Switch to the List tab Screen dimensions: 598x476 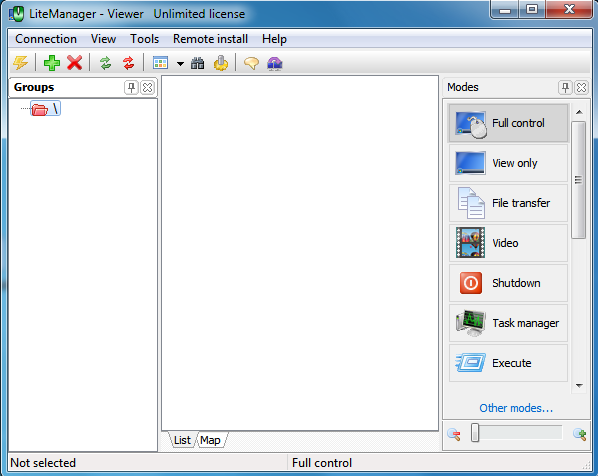(x=182, y=440)
